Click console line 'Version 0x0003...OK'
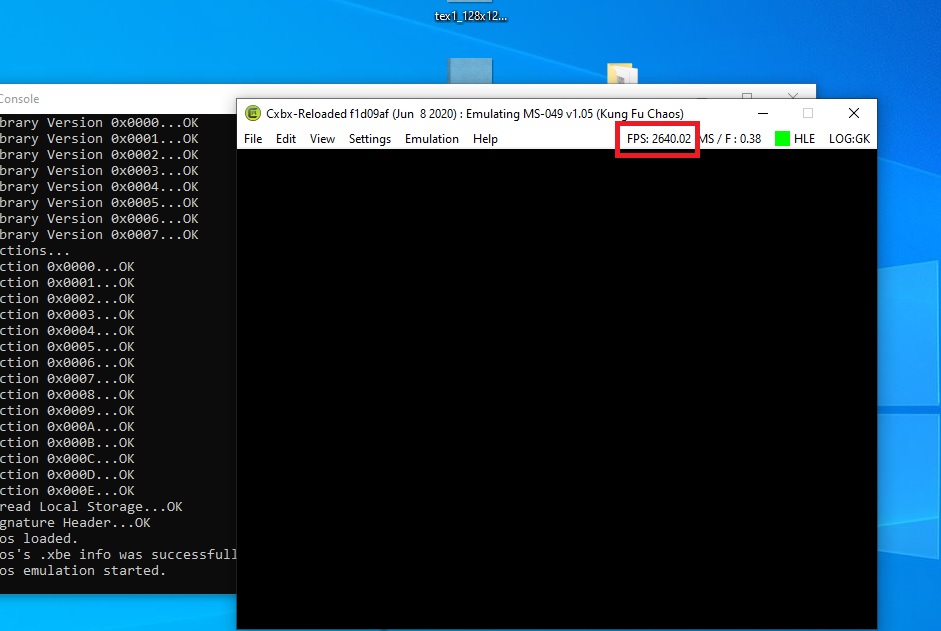941x631 pixels. click(x=122, y=171)
